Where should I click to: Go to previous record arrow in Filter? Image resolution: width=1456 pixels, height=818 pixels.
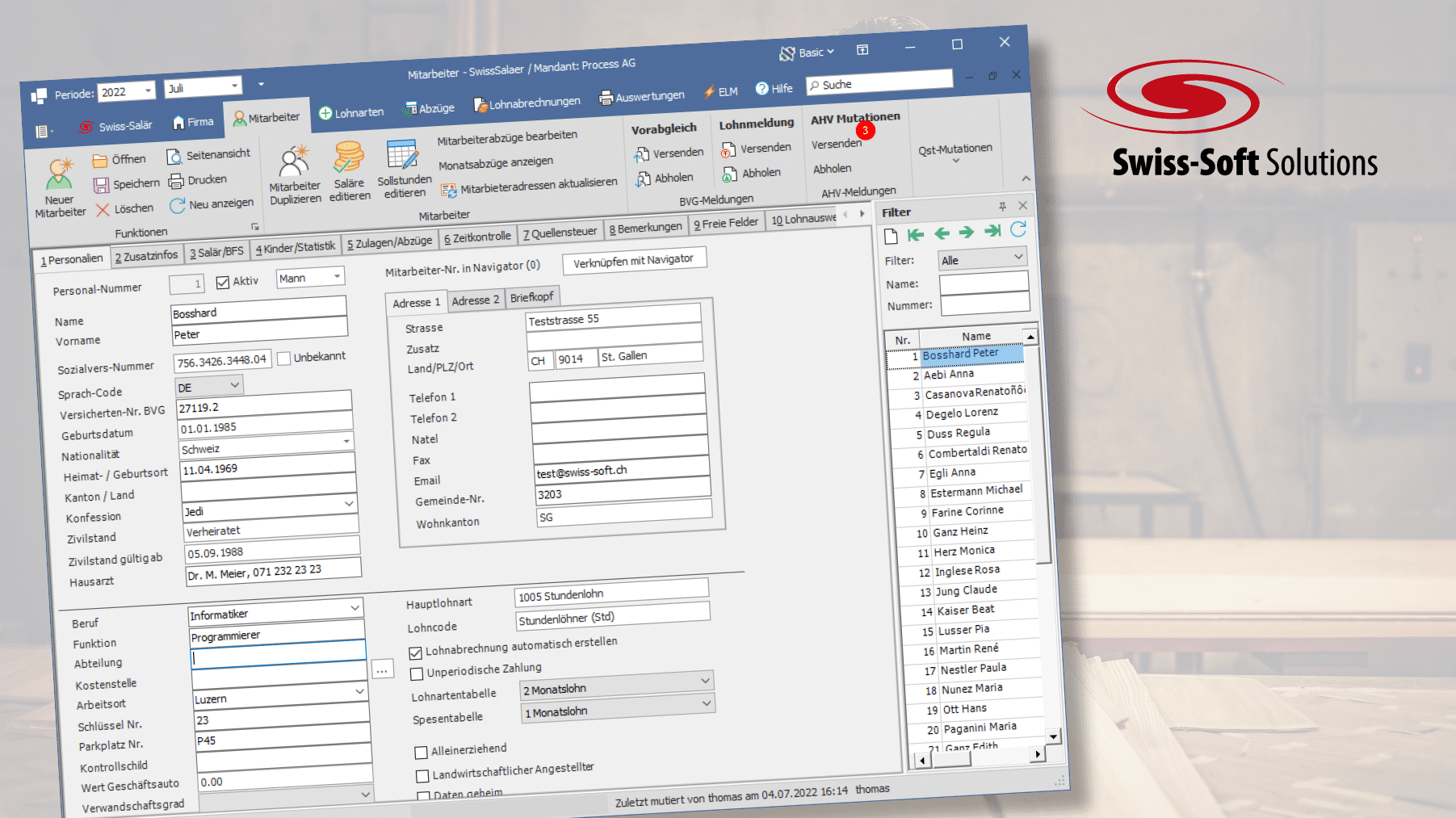coord(942,233)
